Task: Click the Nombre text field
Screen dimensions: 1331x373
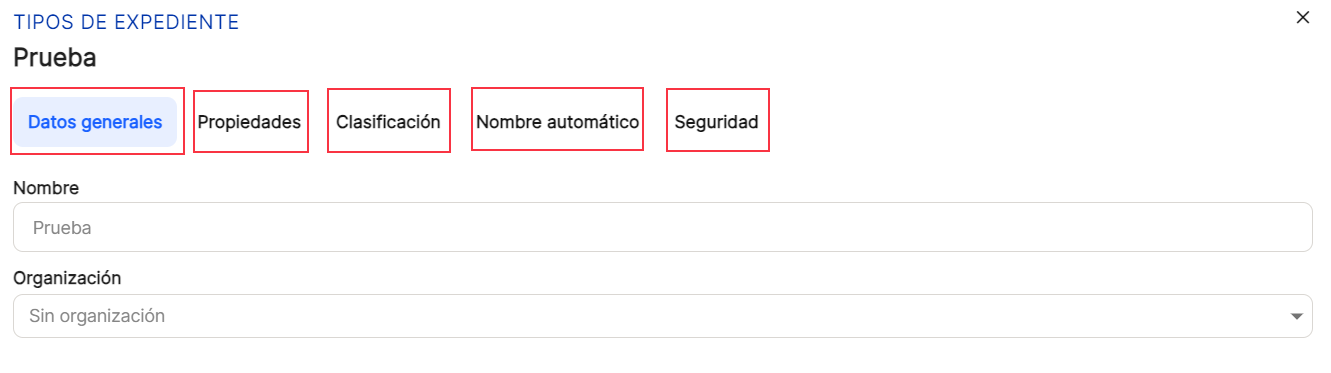Action: [x=662, y=227]
